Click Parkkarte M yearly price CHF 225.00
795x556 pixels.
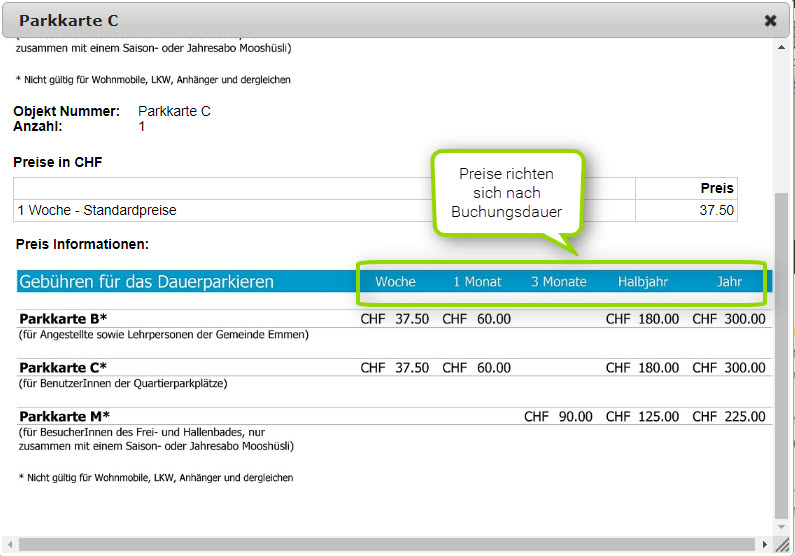pyautogui.click(x=729, y=416)
